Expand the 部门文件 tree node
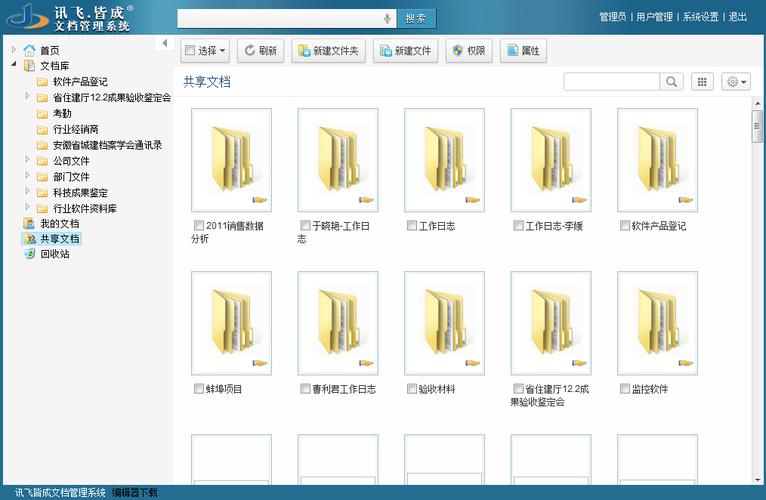This screenshot has height=500, width=766. tap(27, 175)
